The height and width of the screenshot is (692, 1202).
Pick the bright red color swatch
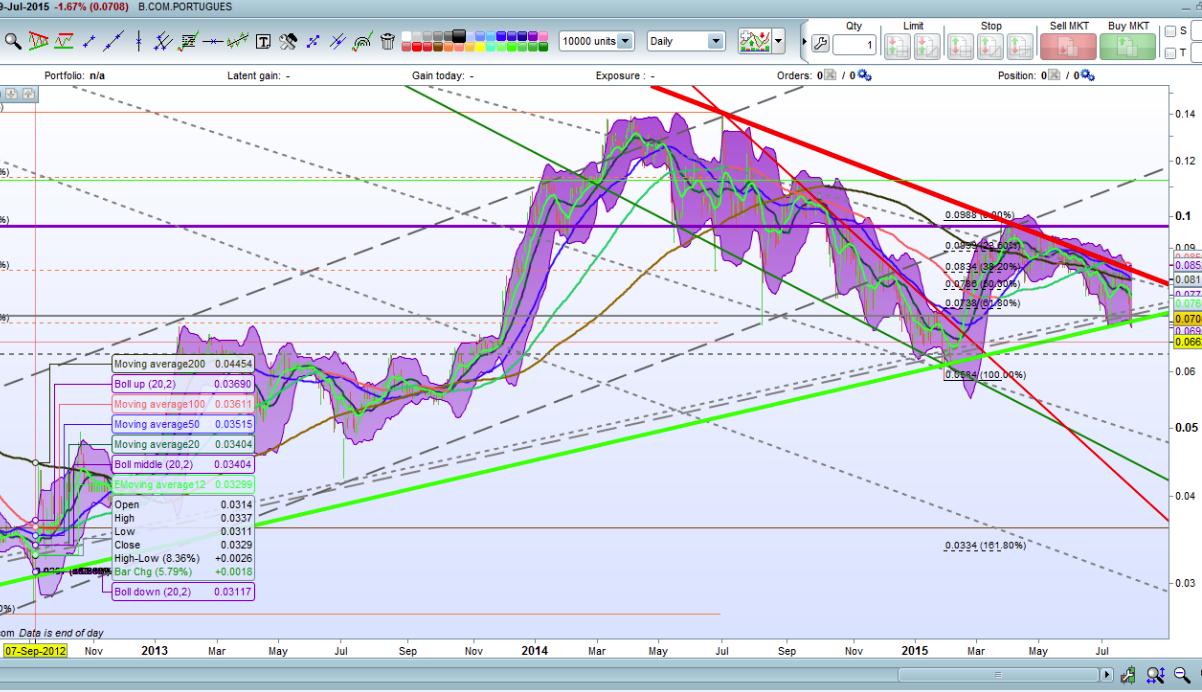[x=417, y=46]
